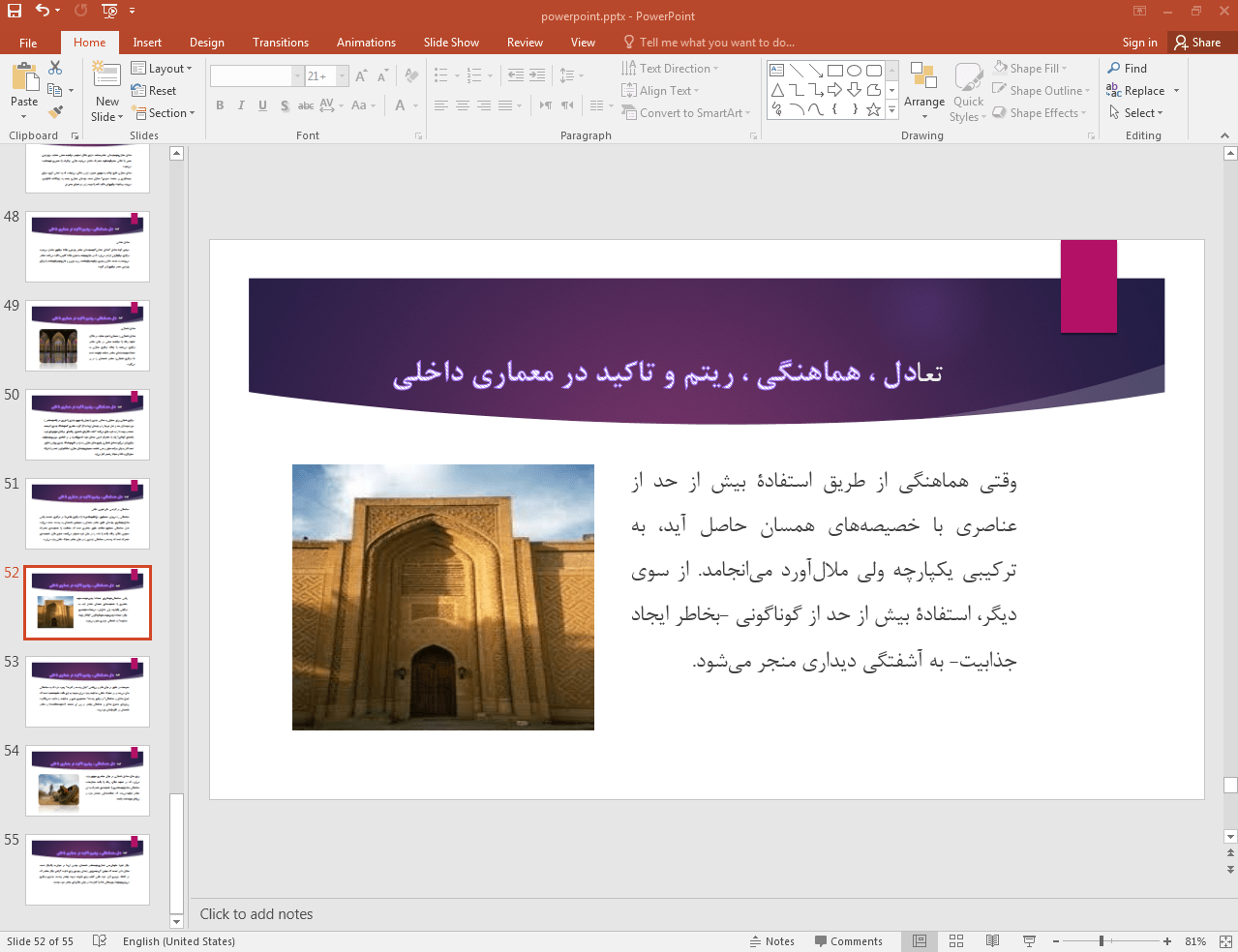Toggle left-to-right text direction

[x=546, y=105]
